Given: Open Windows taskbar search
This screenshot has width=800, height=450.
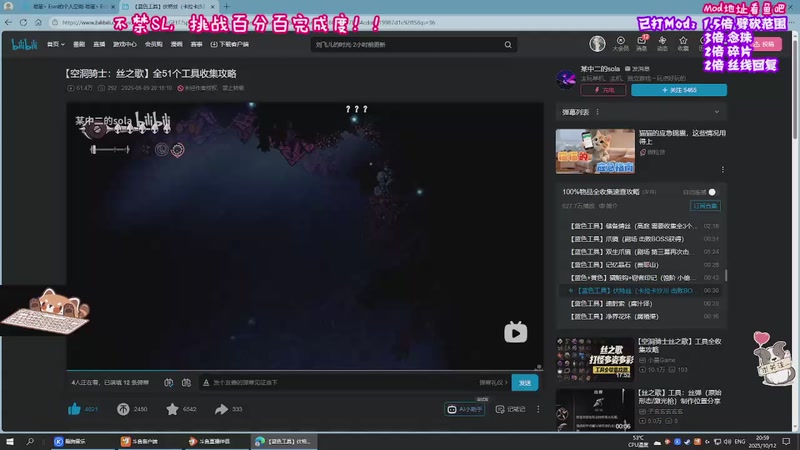Looking at the screenshot, I should point(30,441).
